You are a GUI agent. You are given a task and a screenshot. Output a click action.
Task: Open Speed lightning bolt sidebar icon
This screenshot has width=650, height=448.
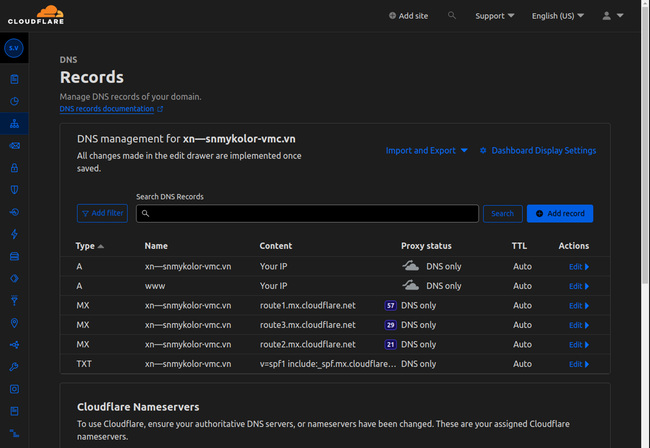click(x=14, y=234)
